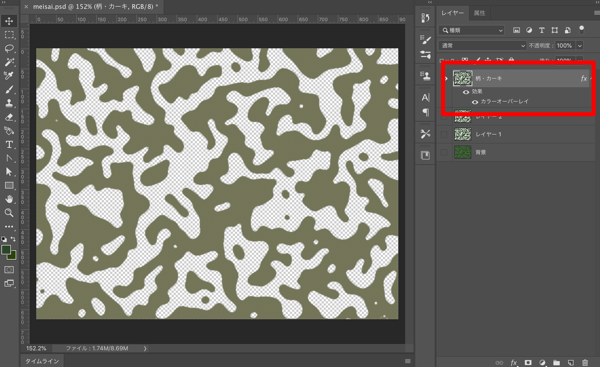Open the layer filter 種類 dropdown

[x=472, y=30]
